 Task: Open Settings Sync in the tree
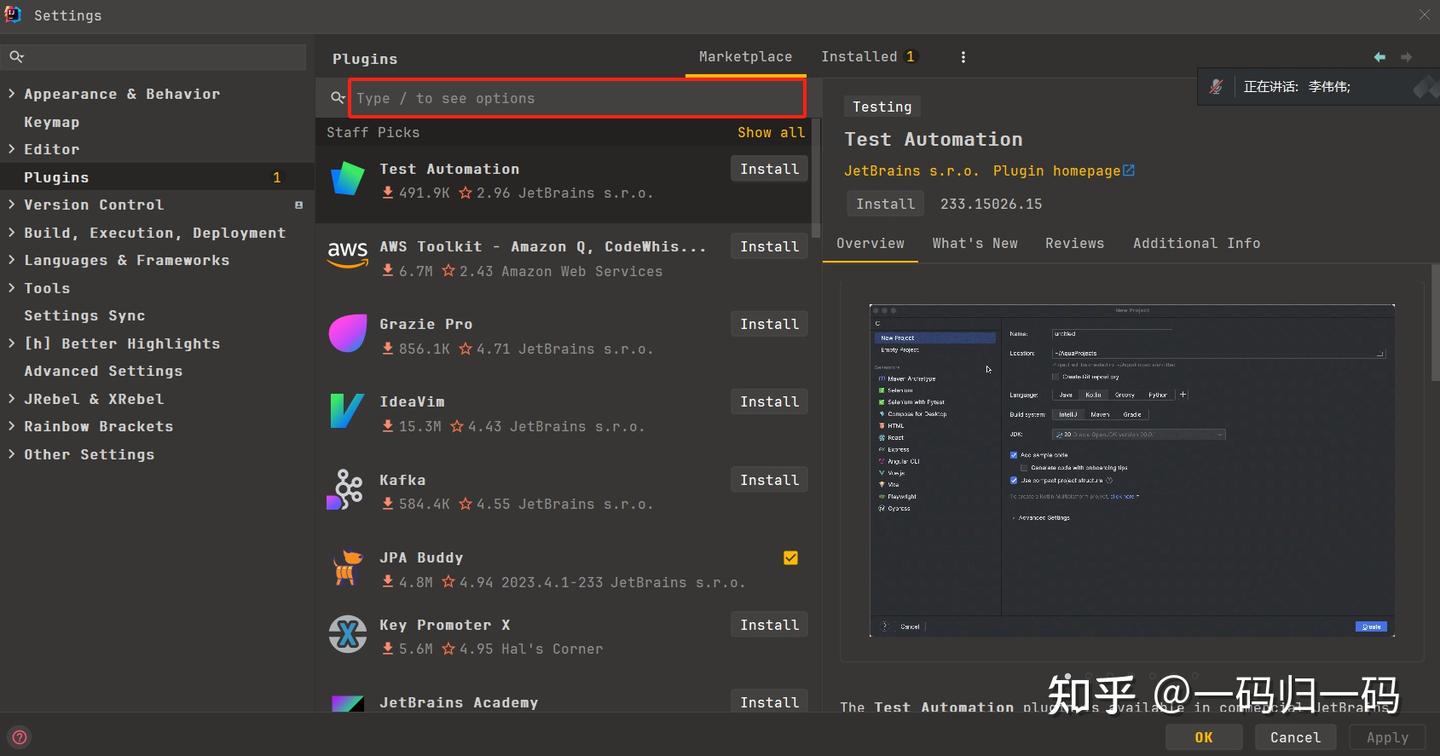[84, 315]
